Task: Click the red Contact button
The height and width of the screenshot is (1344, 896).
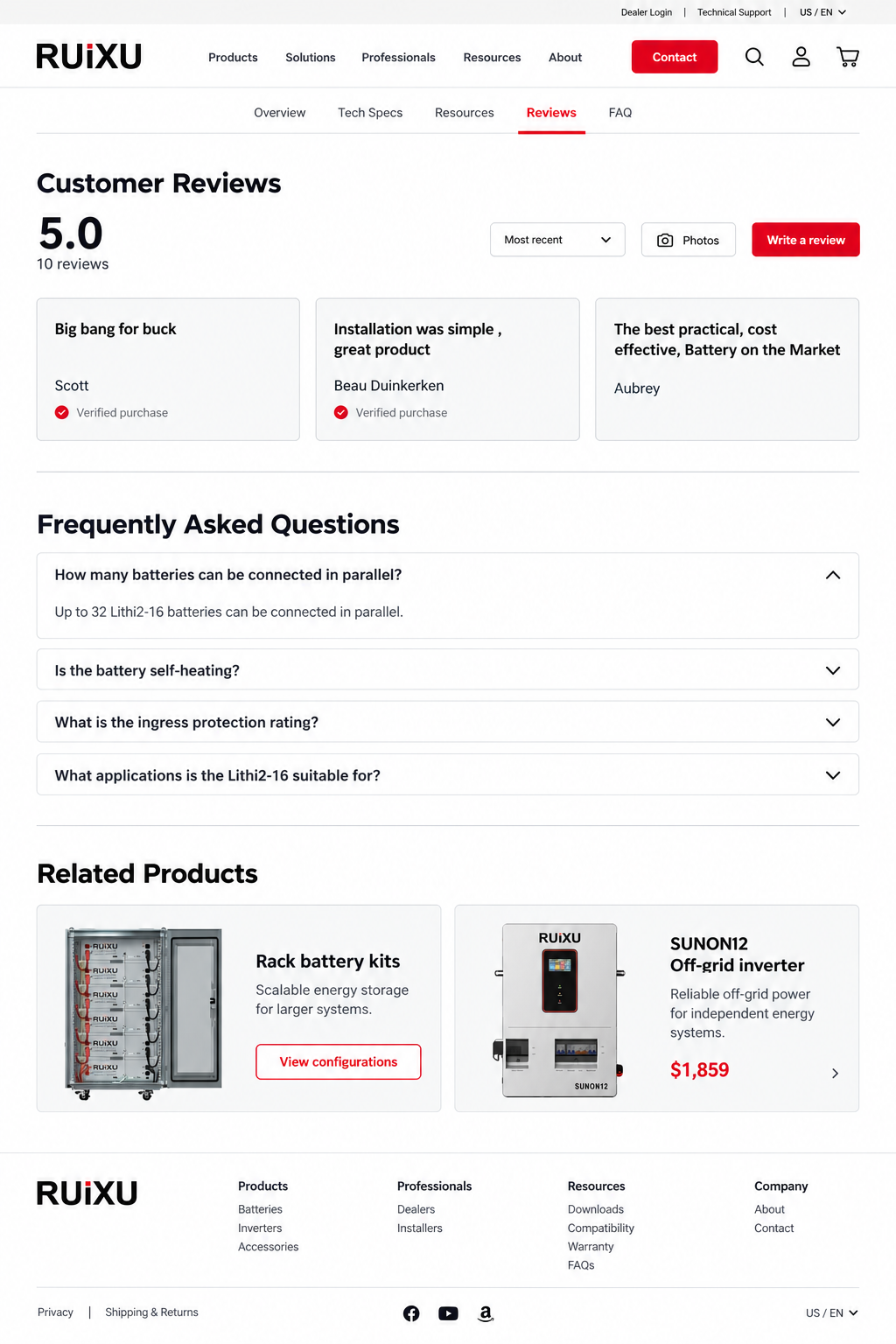Action: [x=675, y=57]
